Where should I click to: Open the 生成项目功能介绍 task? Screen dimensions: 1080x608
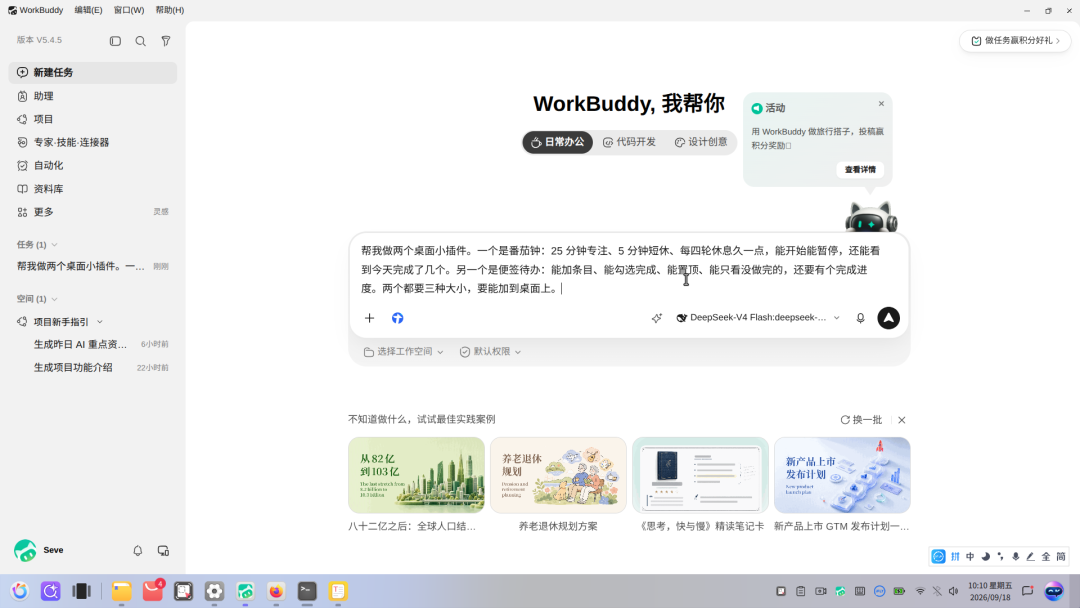coord(92,368)
